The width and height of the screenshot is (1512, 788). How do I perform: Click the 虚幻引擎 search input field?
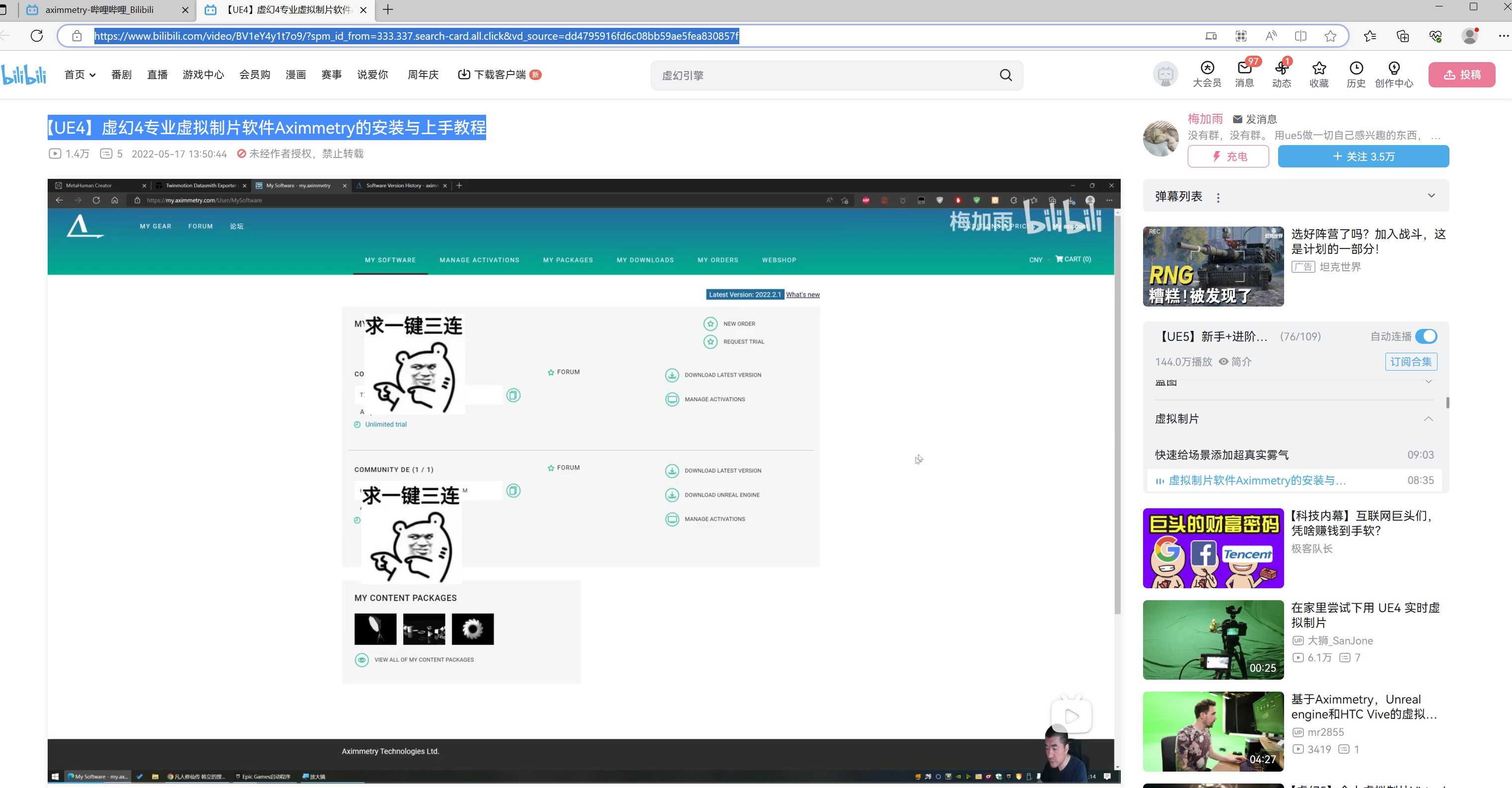tap(822, 75)
